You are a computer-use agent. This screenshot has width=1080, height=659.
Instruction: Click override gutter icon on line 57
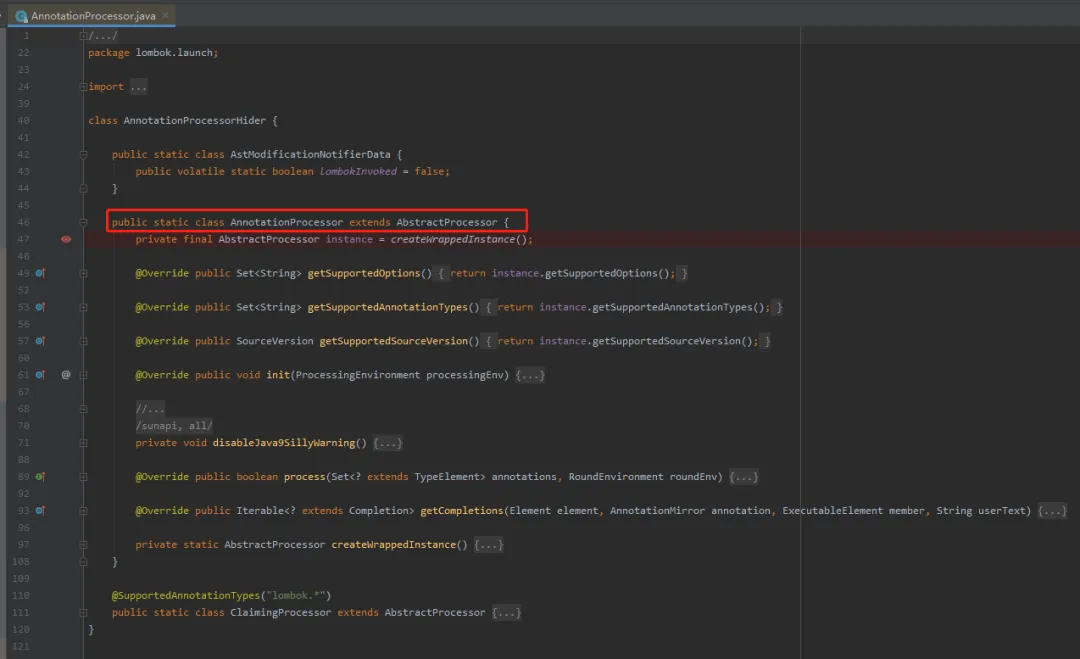tap(41, 341)
